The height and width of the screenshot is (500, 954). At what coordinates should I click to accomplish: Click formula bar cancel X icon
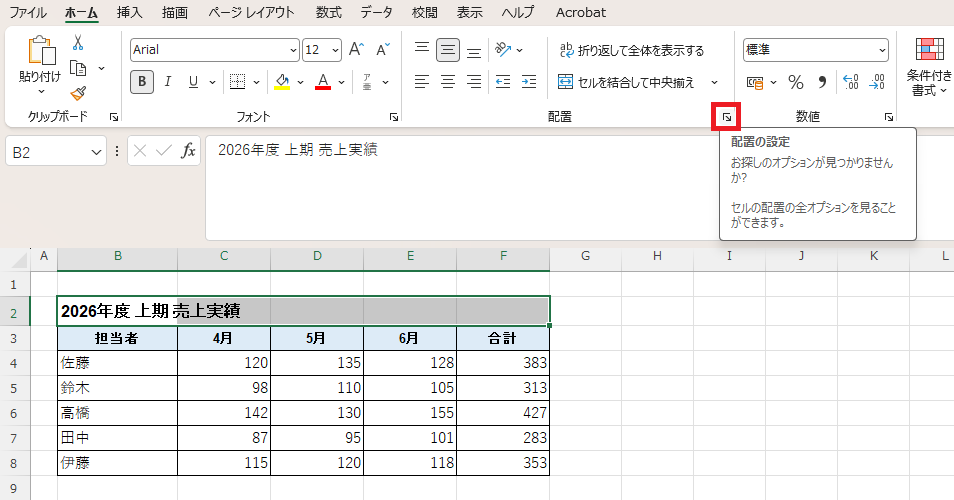(x=140, y=151)
